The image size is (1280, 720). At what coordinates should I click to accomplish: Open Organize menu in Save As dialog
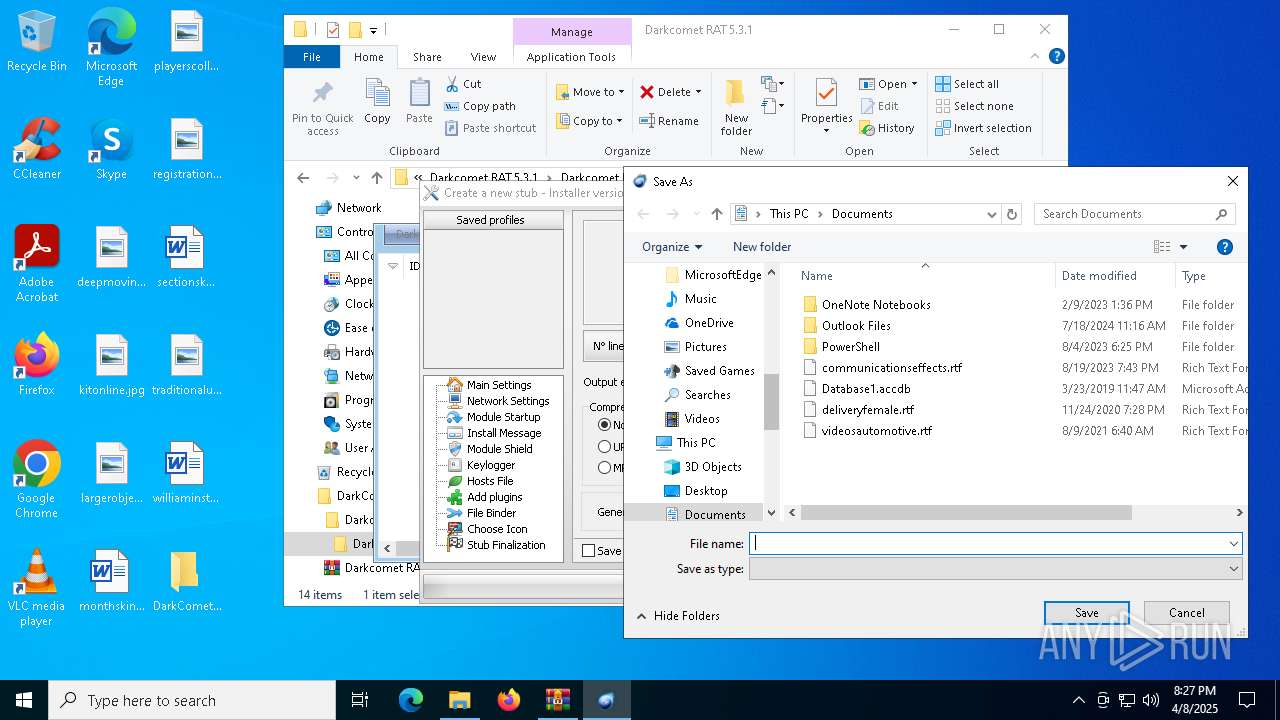click(672, 247)
